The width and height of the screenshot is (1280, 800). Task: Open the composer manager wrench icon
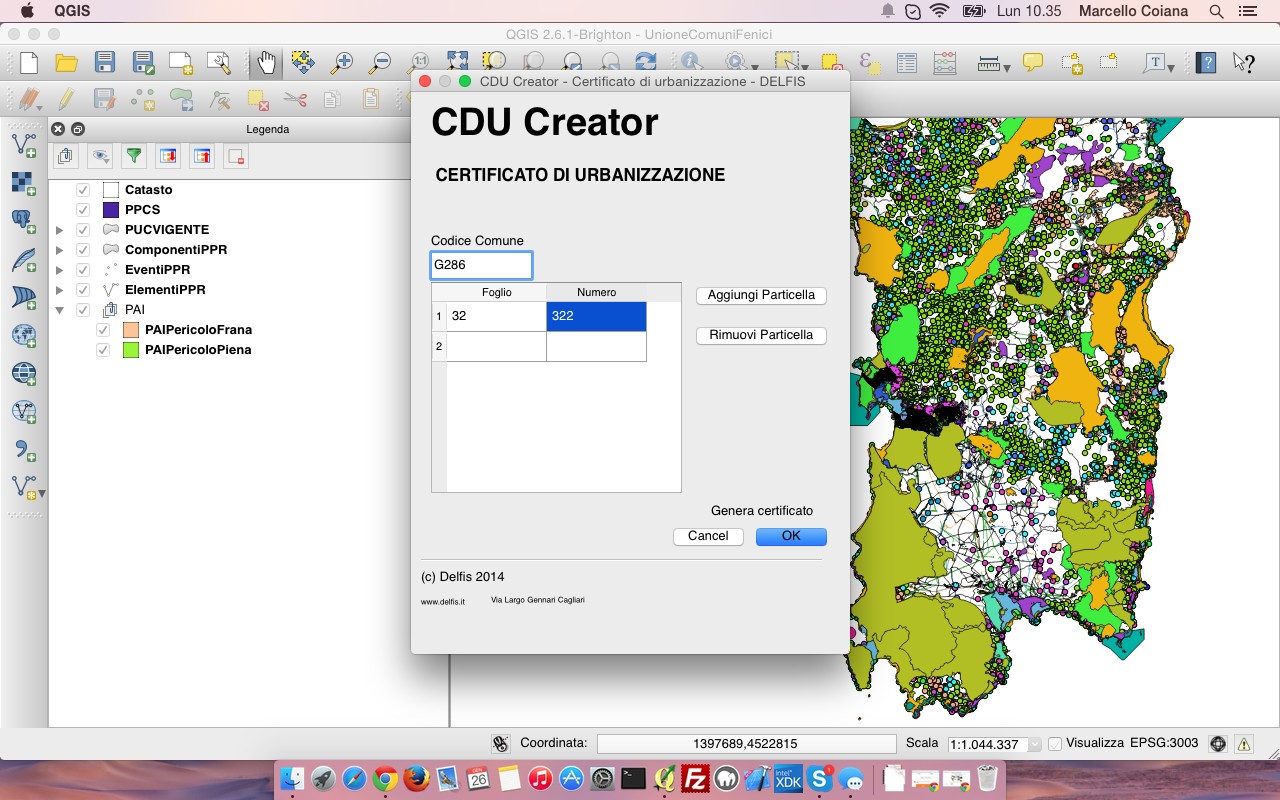(x=219, y=63)
